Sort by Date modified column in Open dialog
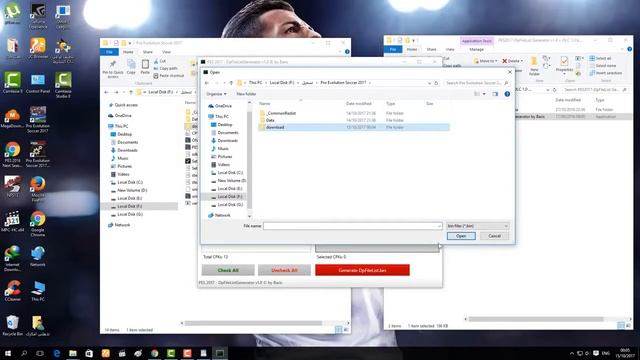The height and width of the screenshot is (360, 640). pyautogui.click(x=359, y=104)
